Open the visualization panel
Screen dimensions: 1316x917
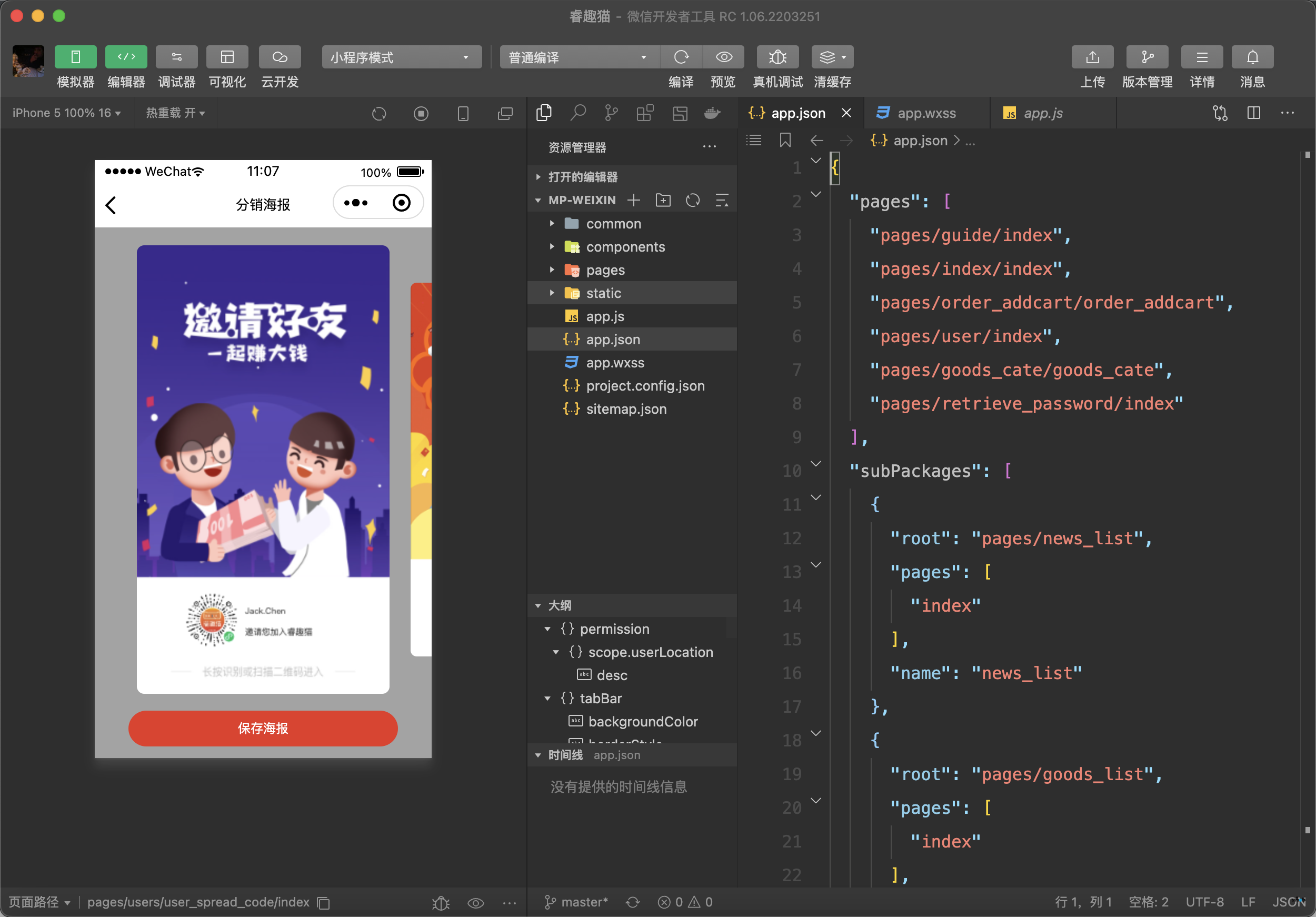click(x=227, y=57)
